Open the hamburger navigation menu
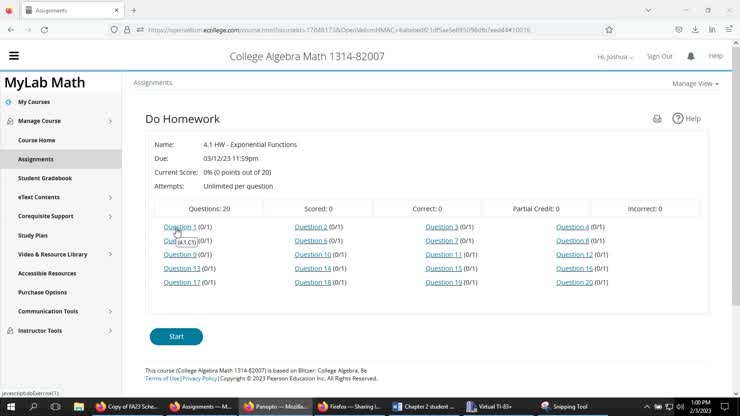This screenshot has height=416, width=740. point(14,56)
